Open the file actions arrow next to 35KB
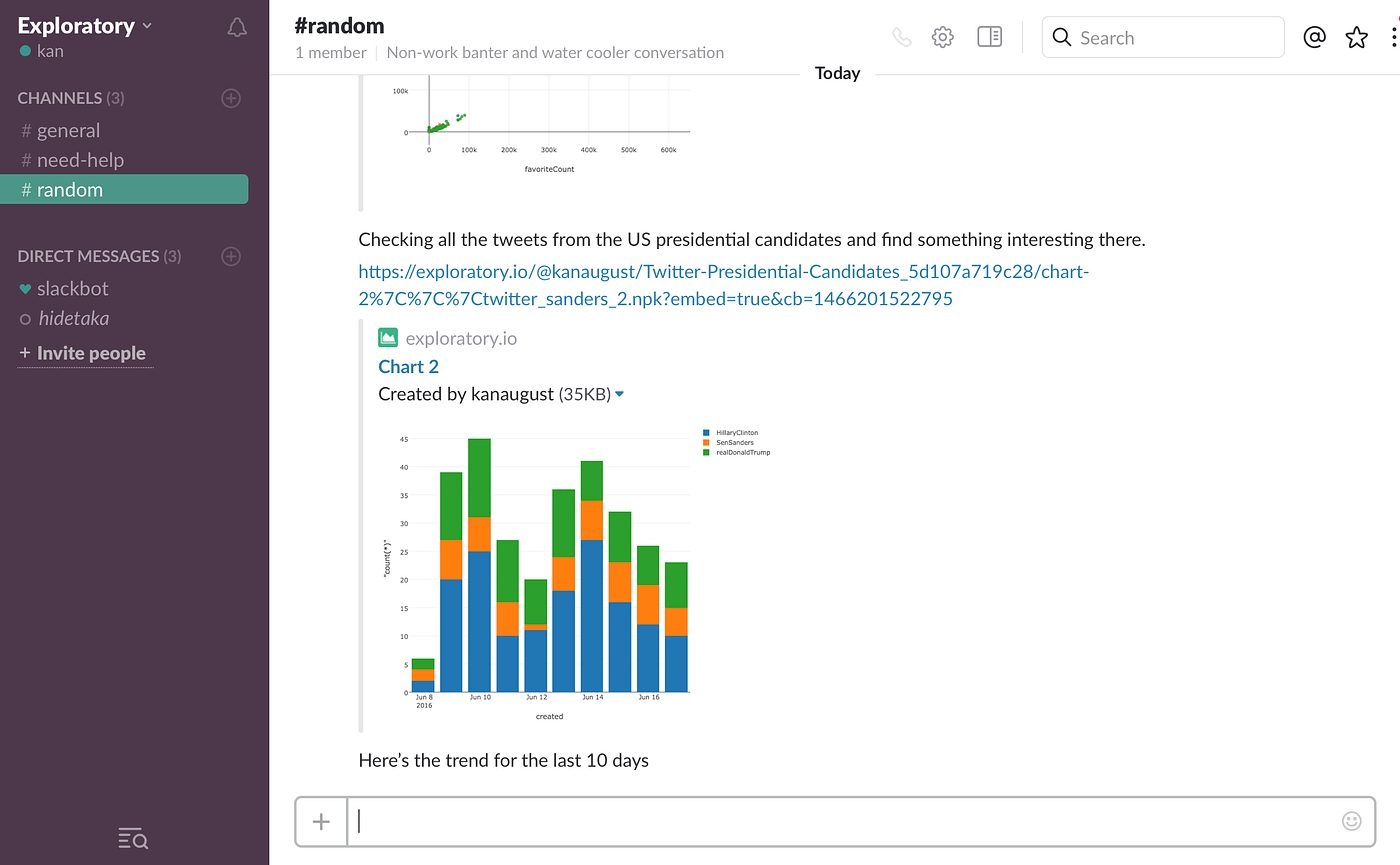 620,393
